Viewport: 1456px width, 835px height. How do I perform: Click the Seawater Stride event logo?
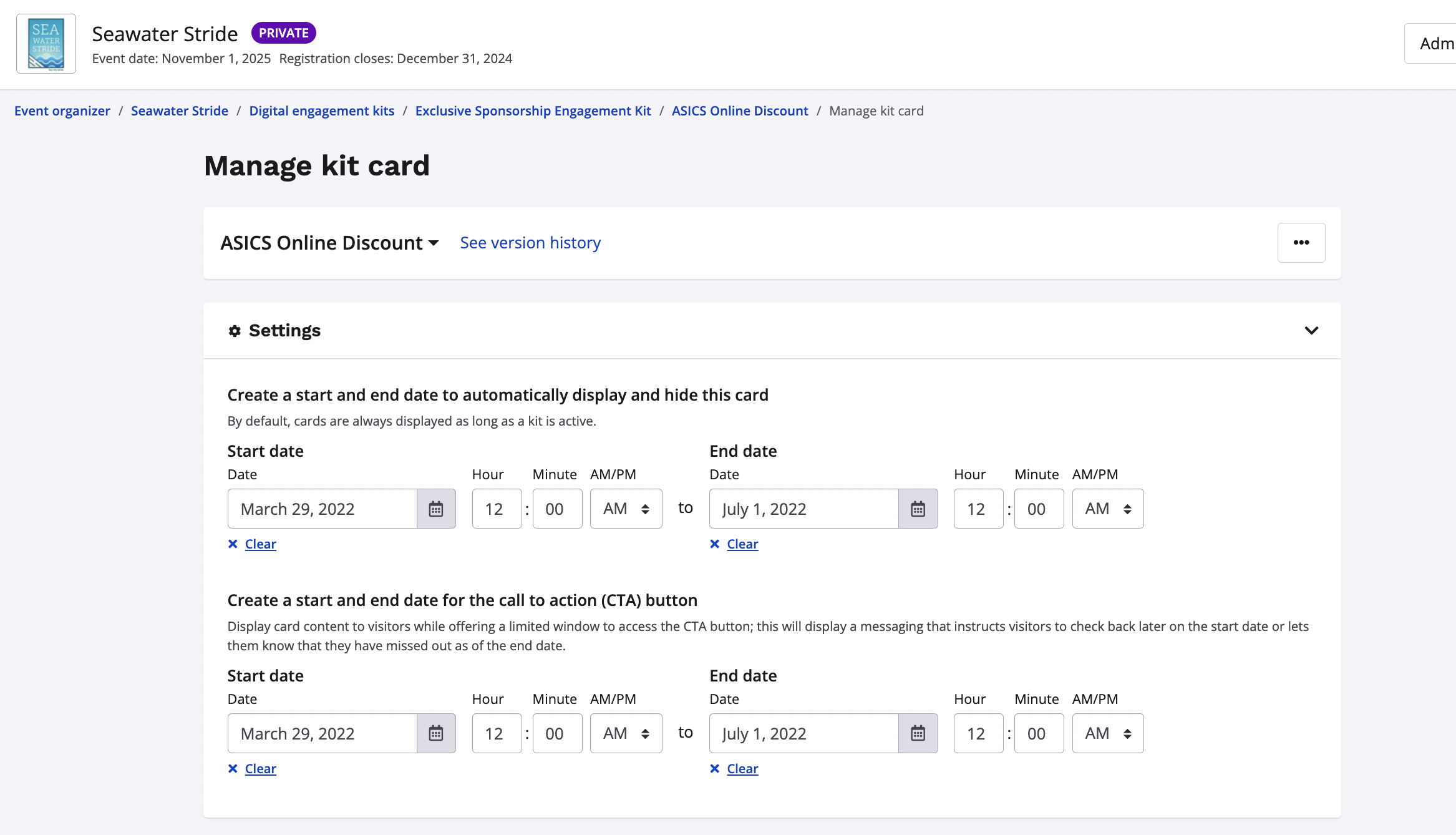tap(46, 44)
